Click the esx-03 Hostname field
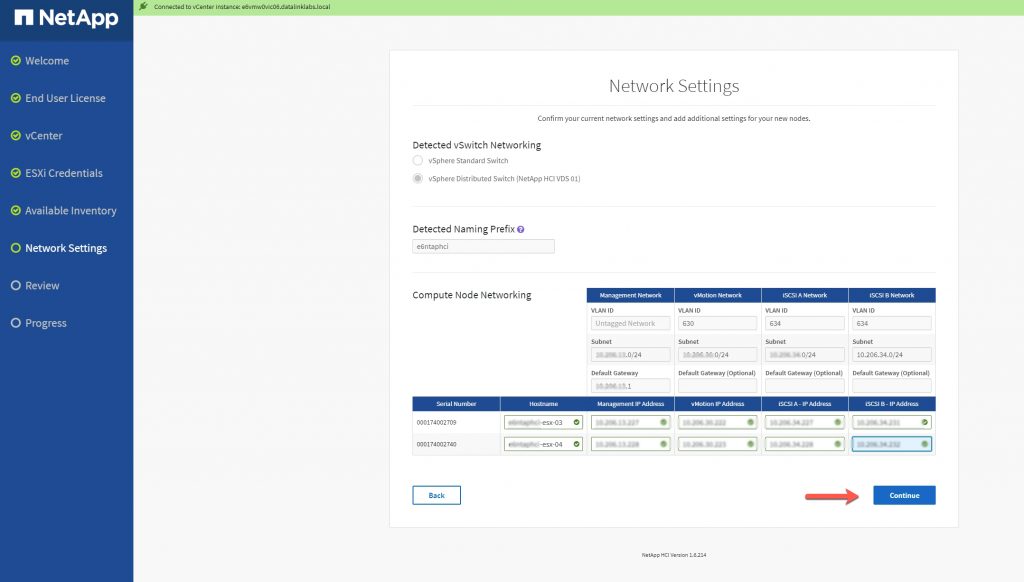The width and height of the screenshot is (1024, 582). [x=543, y=423]
